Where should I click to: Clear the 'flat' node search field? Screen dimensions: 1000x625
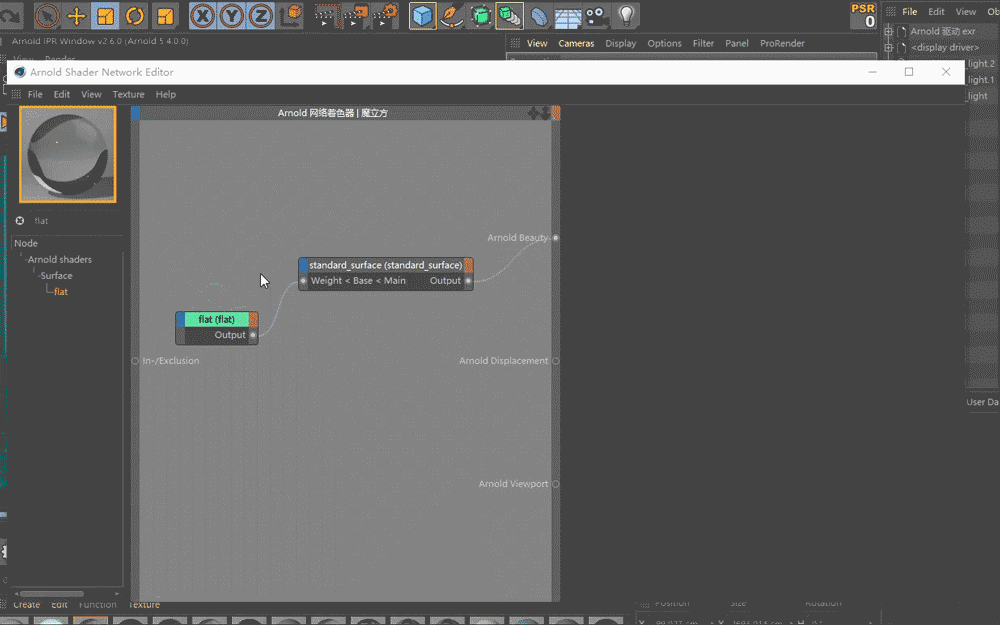click(20, 221)
